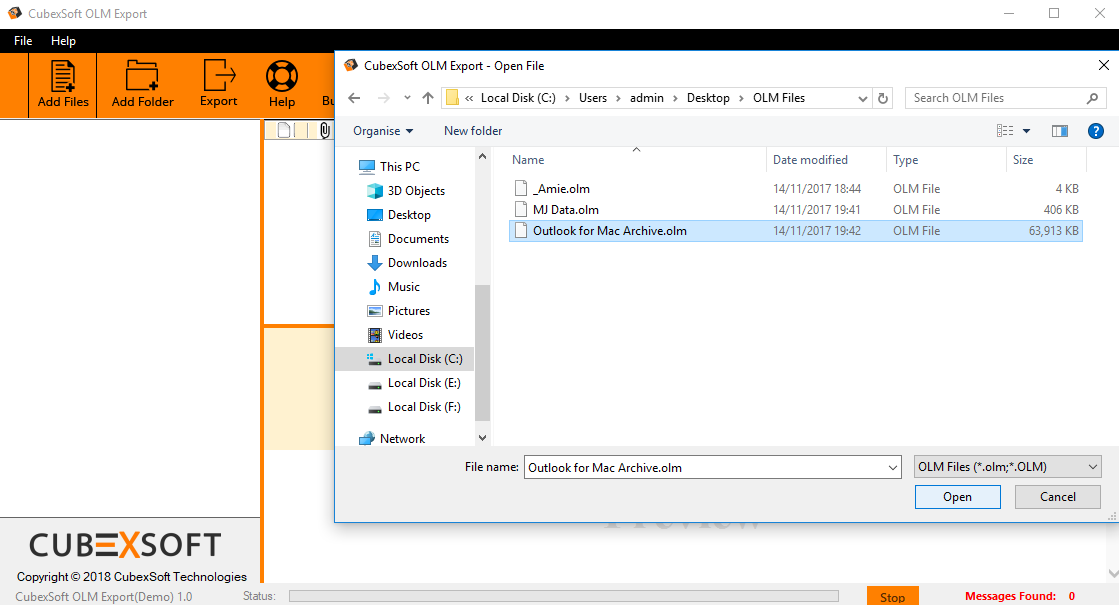Click the status progress bar
The width and height of the screenshot is (1119, 605).
point(564,596)
